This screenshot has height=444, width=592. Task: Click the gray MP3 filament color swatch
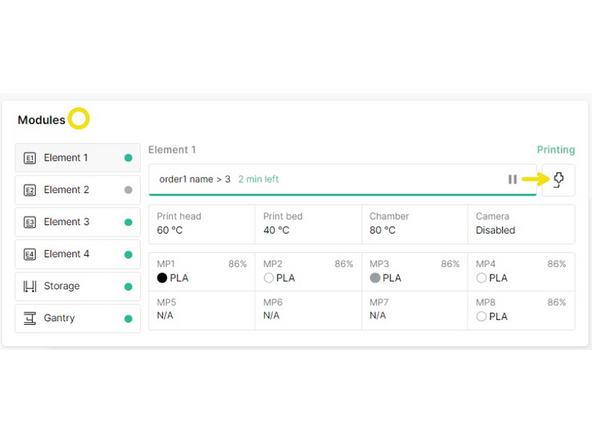(375, 278)
